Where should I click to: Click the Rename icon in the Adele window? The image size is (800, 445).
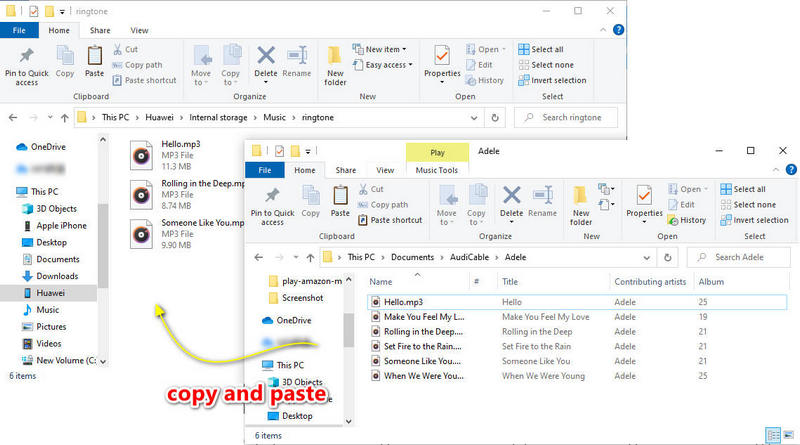coord(542,201)
